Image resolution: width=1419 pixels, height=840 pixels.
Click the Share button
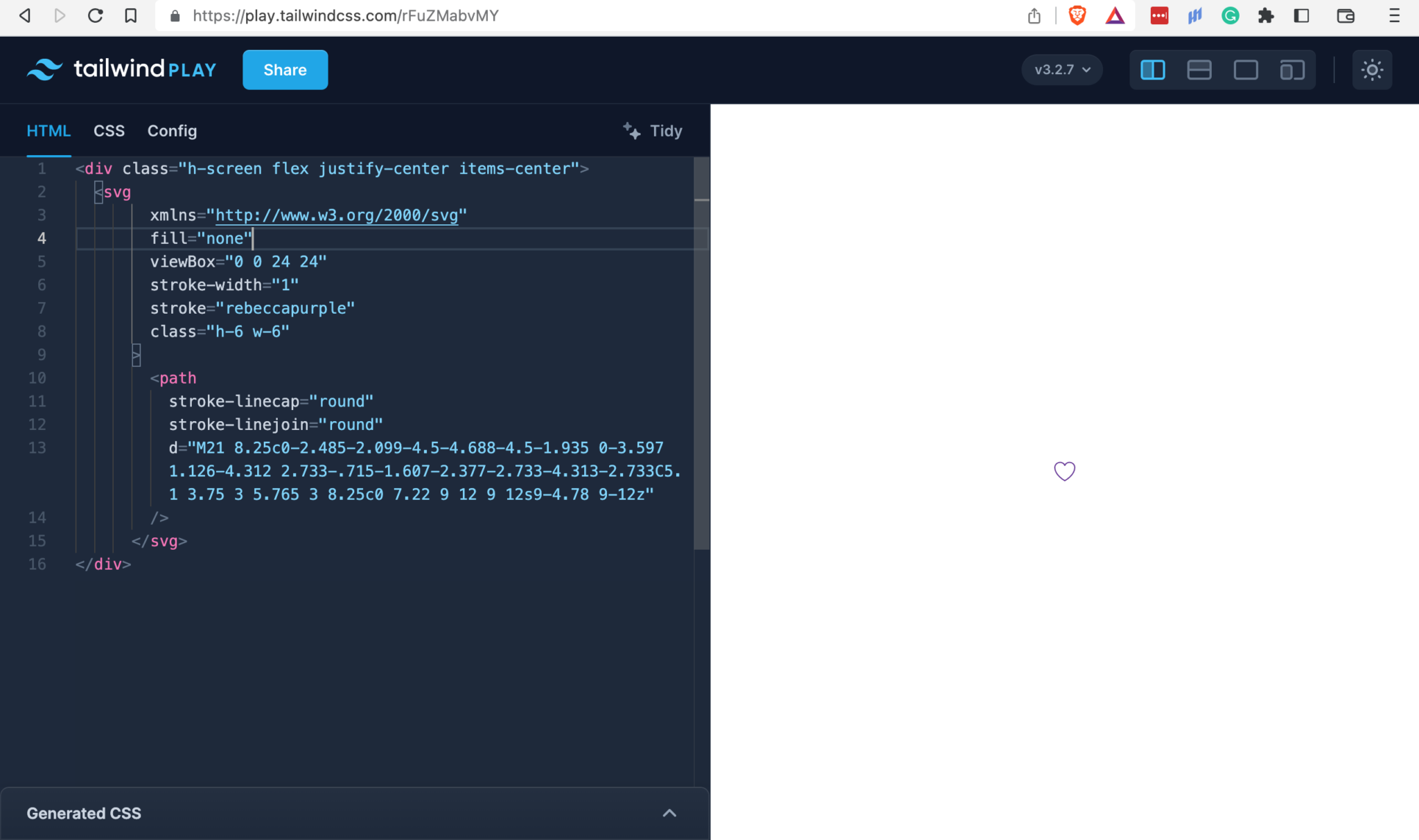click(285, 69)
